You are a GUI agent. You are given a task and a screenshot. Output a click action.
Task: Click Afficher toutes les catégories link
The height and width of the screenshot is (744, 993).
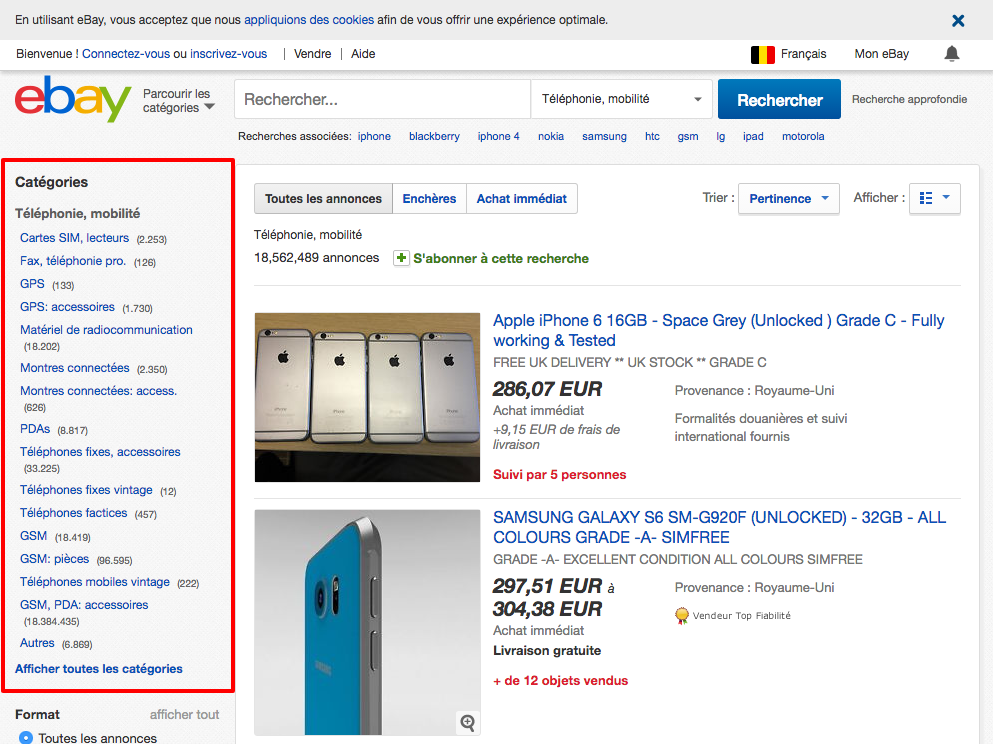(99, 668)
